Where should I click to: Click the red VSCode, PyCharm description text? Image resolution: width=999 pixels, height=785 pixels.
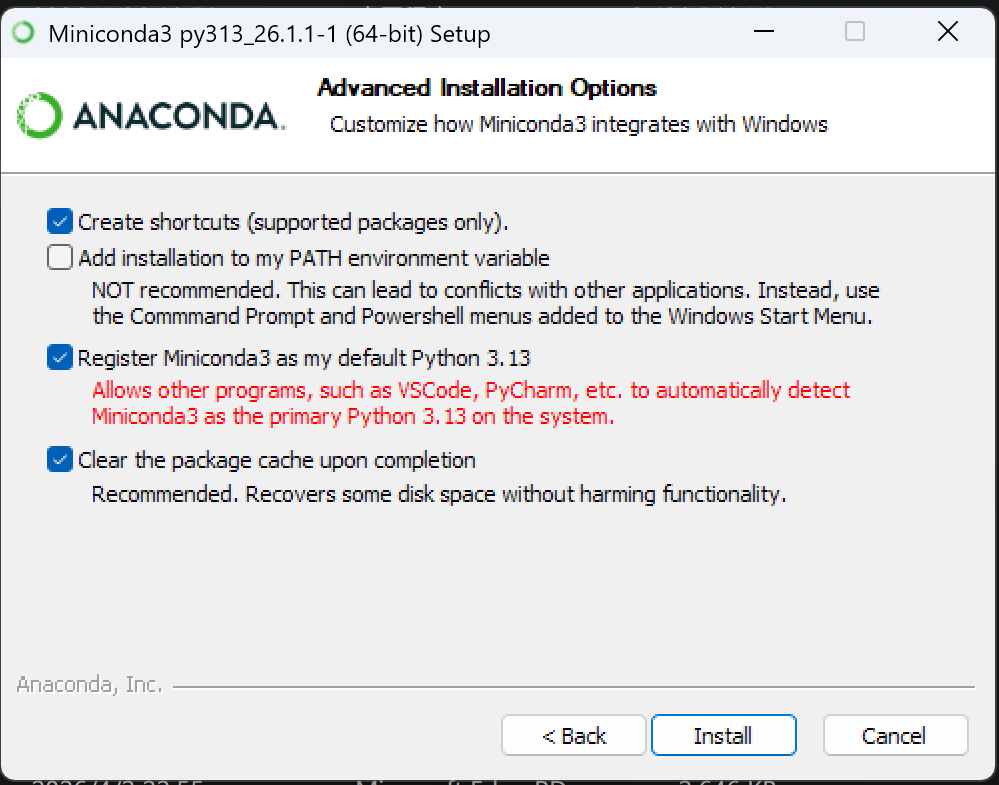(471, 403)
